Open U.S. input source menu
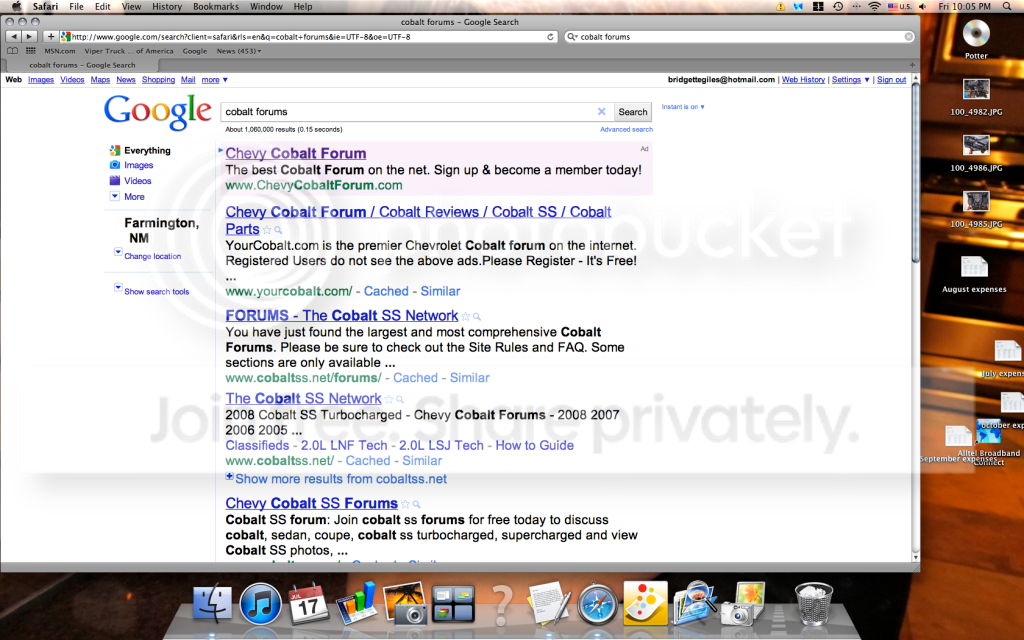 pos(899,7)
